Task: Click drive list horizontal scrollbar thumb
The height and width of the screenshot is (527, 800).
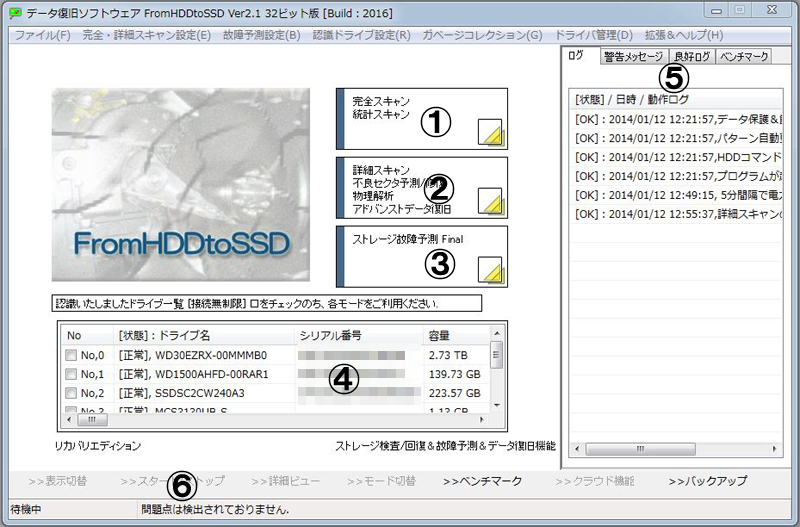Action: (x=92, y=420)
